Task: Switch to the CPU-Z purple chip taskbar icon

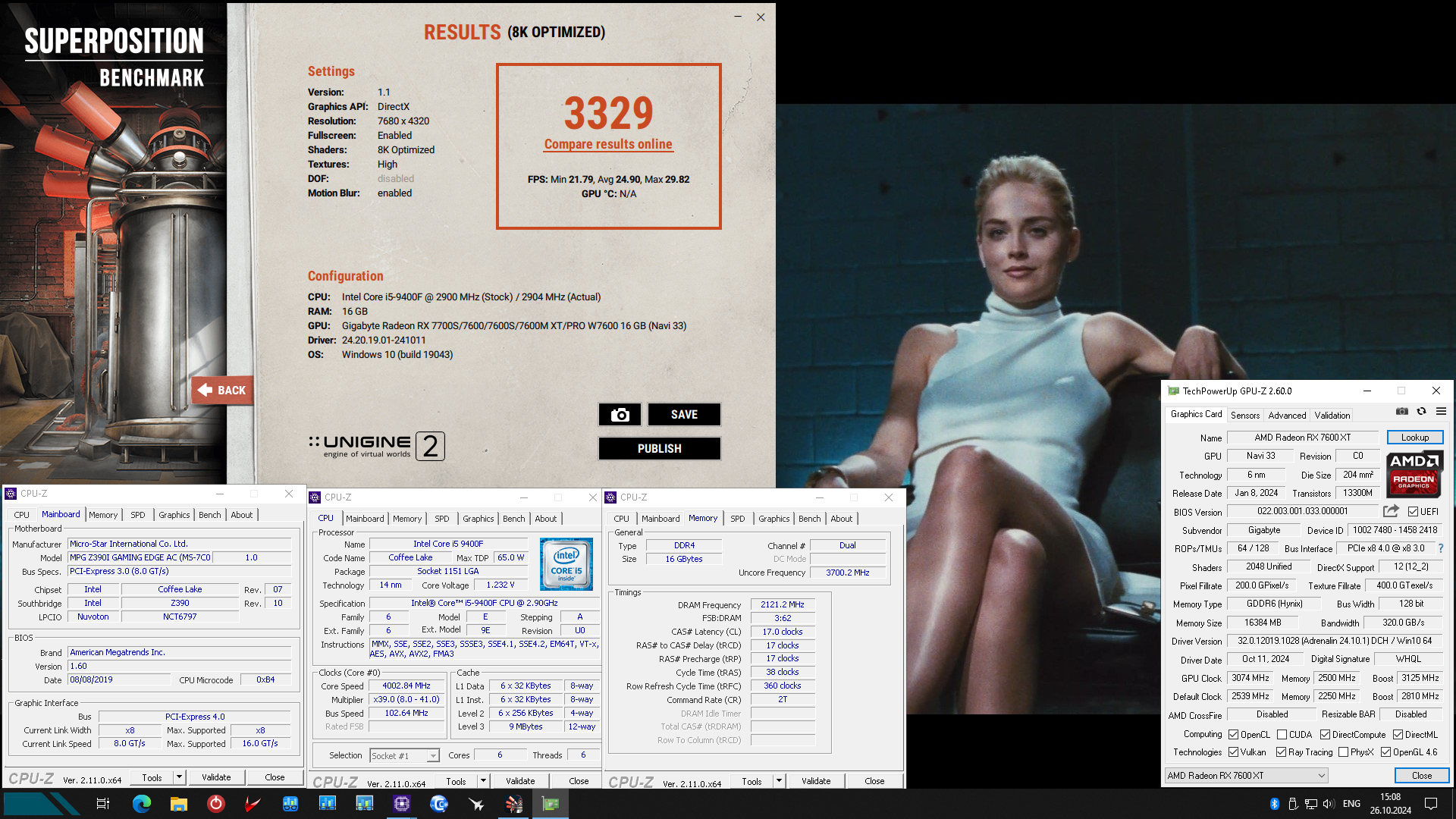Action: tap(402, 804)
